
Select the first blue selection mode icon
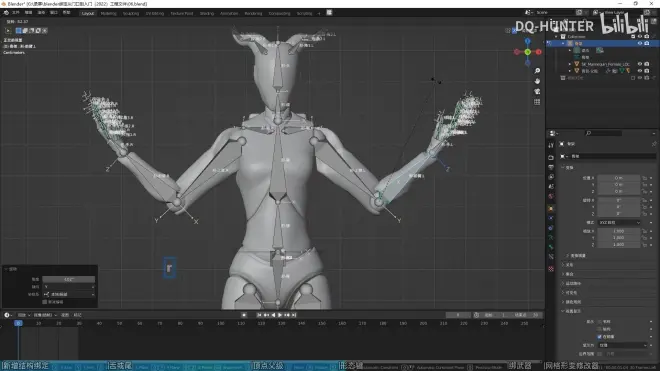(x=19, y=31)
